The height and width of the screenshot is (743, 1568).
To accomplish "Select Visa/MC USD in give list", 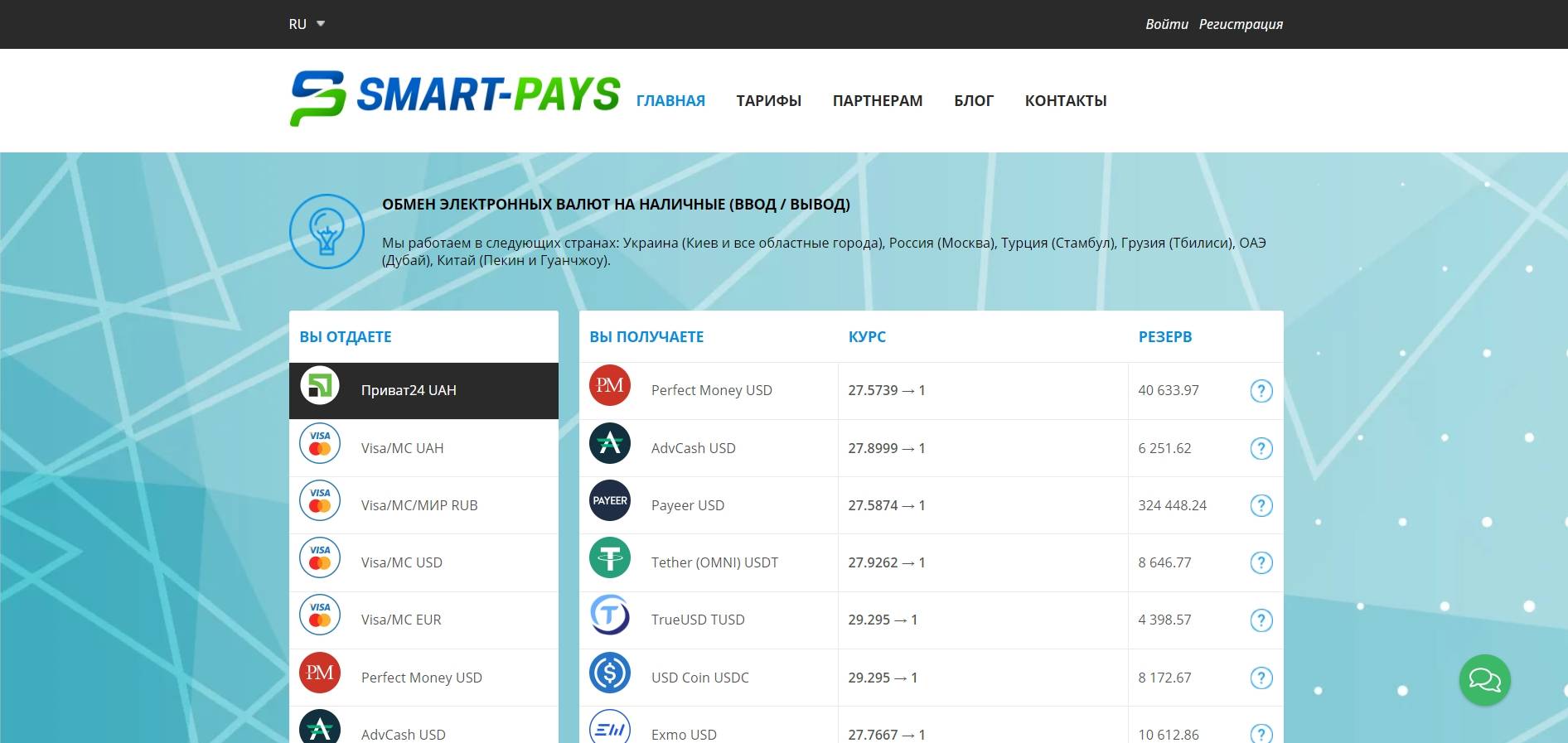I will (x=423, y=562).
